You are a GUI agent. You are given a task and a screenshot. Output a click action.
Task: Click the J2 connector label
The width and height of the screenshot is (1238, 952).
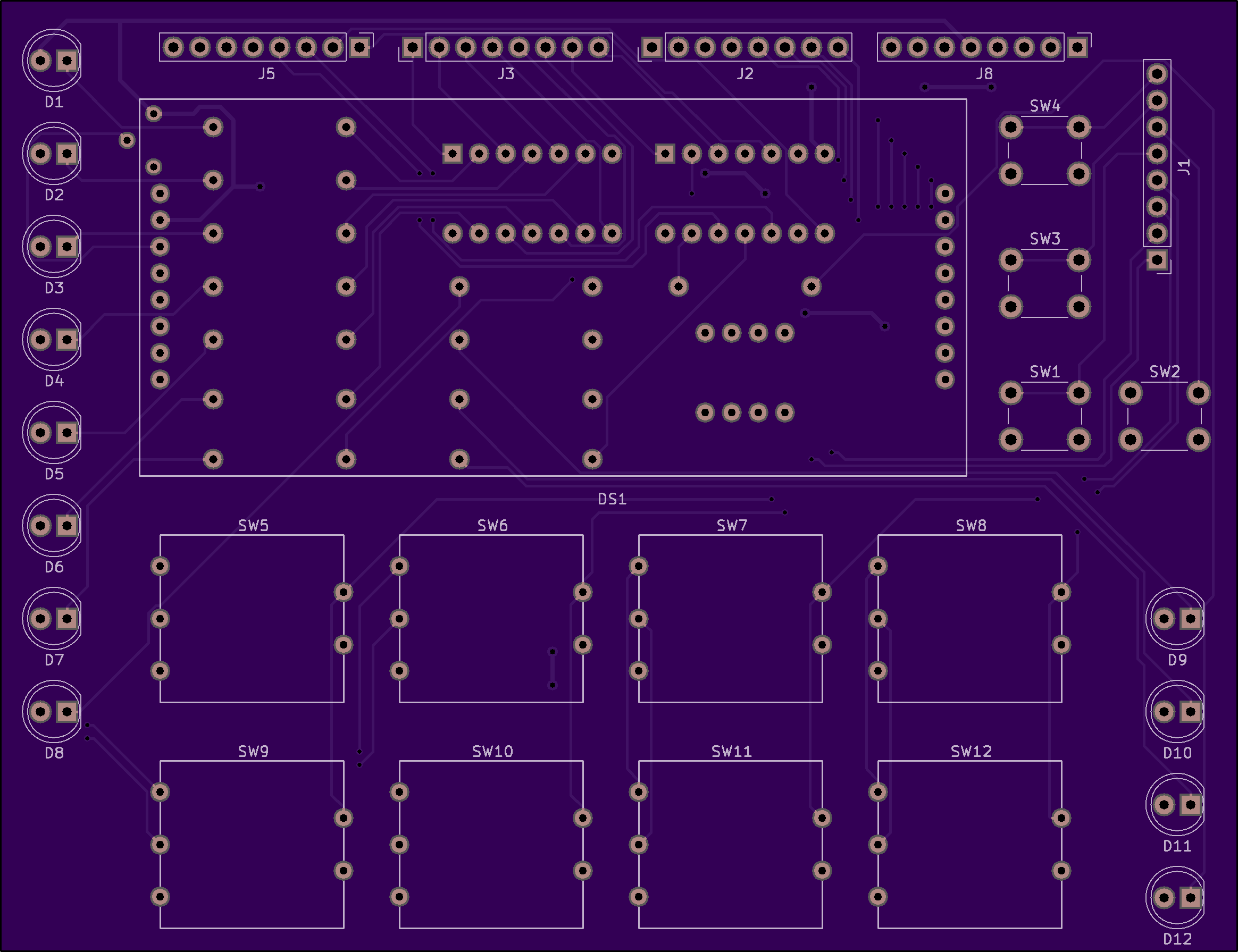coord(745,74)
